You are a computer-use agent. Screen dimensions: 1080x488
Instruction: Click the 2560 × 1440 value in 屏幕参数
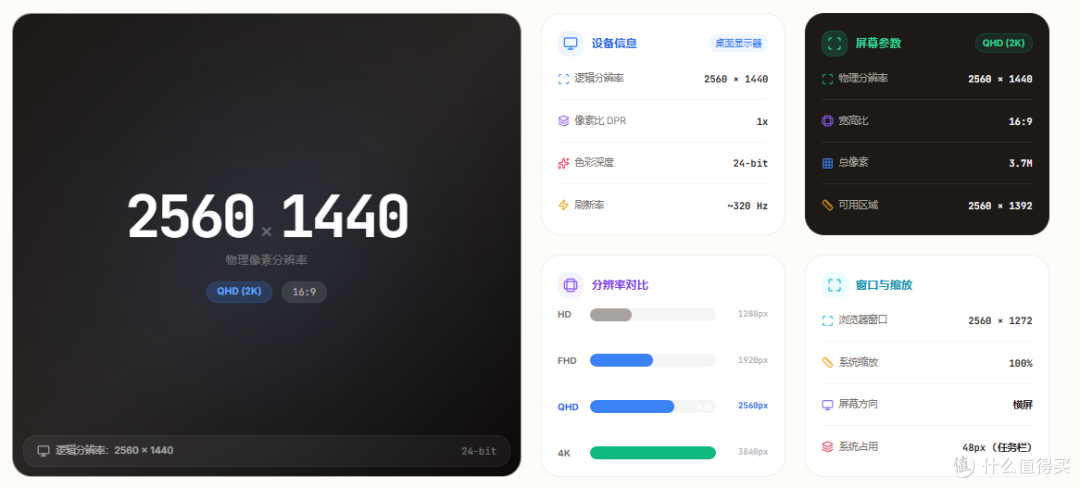(1000, 80)
